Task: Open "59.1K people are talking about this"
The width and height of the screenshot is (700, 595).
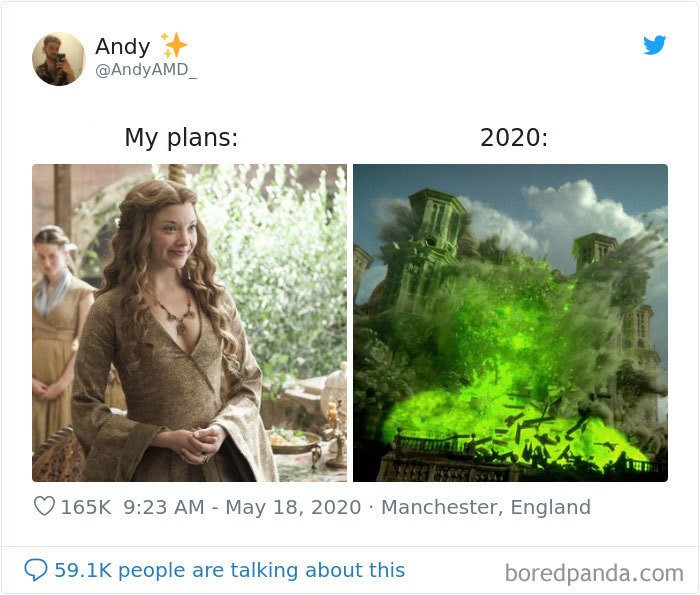Action: point(229,570)
